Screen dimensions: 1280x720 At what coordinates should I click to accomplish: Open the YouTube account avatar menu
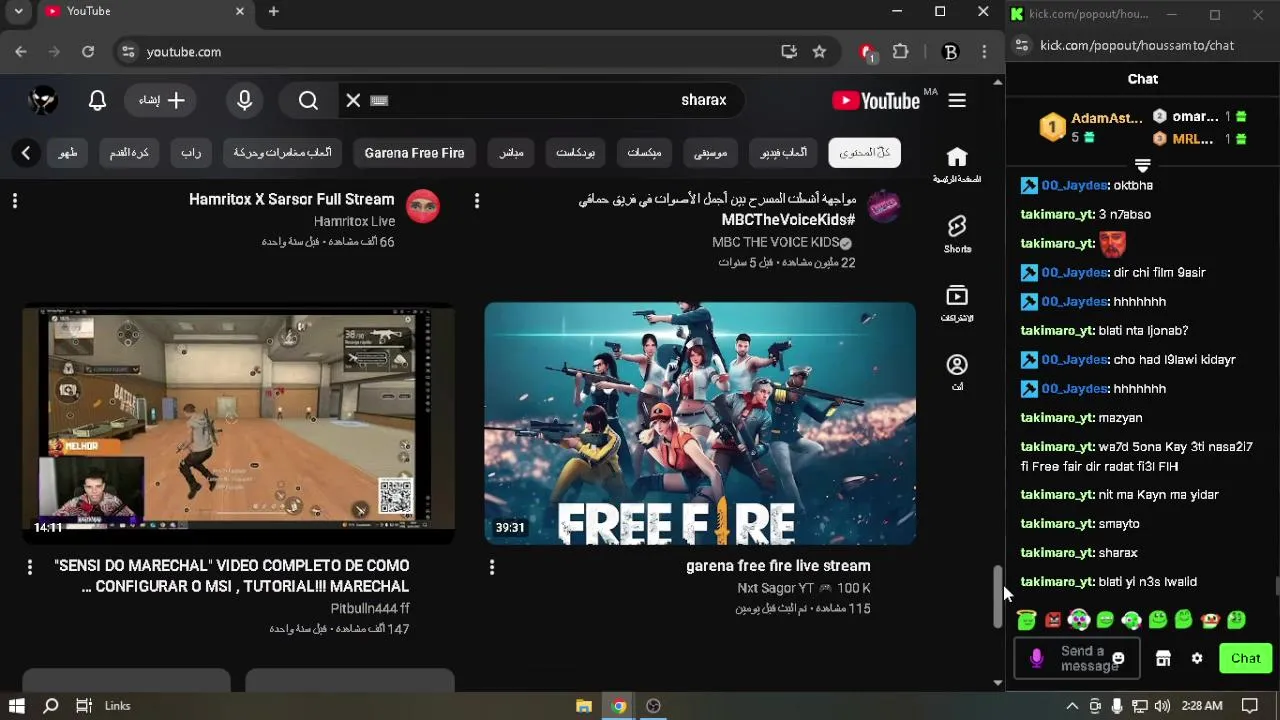pyautogui.click(x=43, y=100)
